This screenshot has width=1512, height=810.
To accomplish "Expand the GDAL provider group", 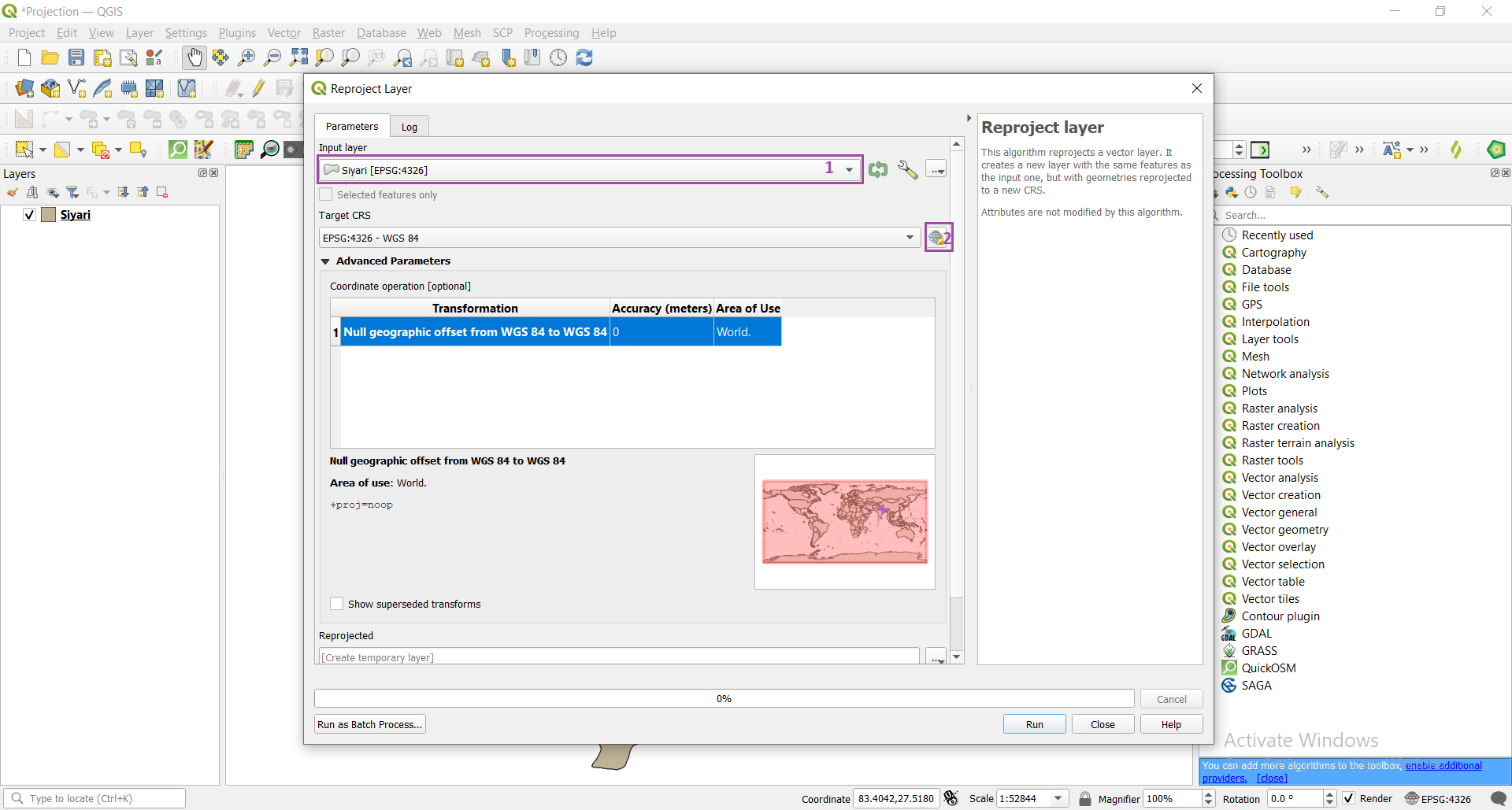I will (1256, 634).
